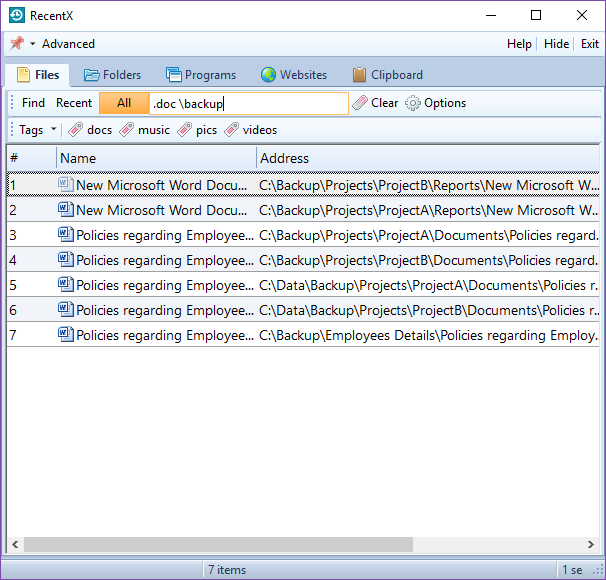Open the Help menu
The height and width of the screenshot is (580, 606).
519,44
